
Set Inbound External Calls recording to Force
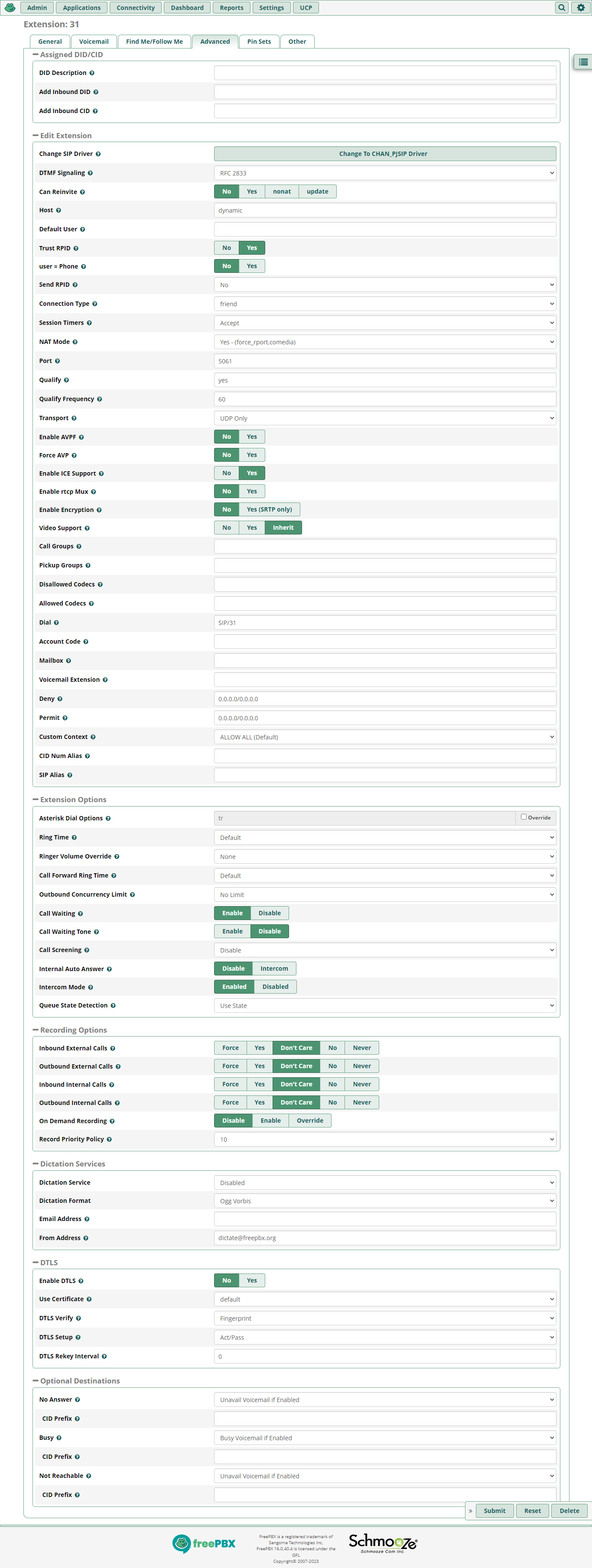point(230,1047)
